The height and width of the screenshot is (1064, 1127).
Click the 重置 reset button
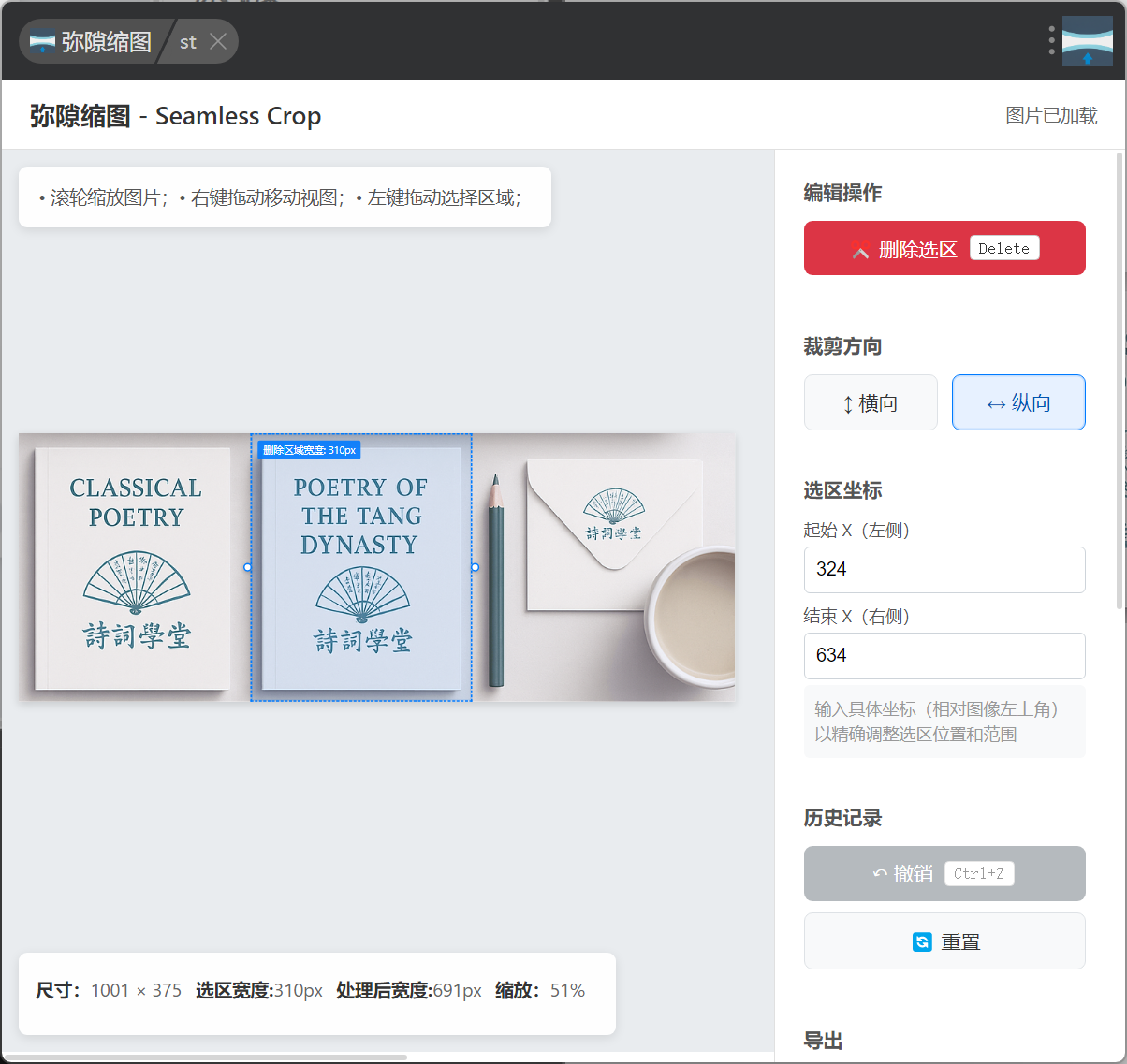944,941
